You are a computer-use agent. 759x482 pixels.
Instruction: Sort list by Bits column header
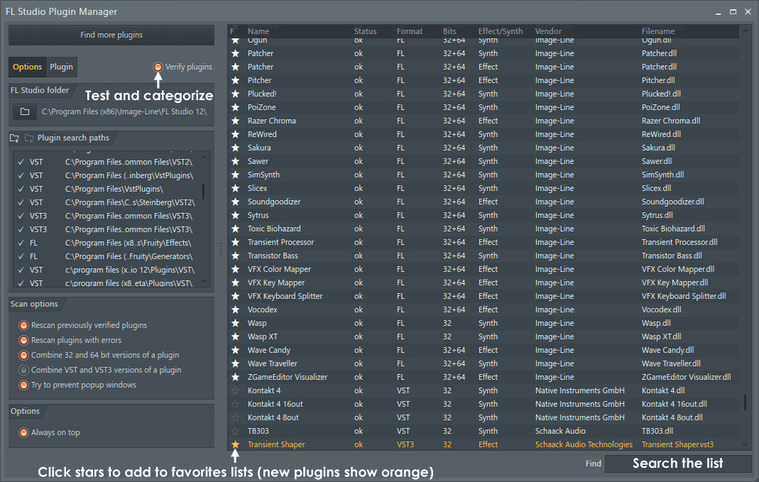449,31
